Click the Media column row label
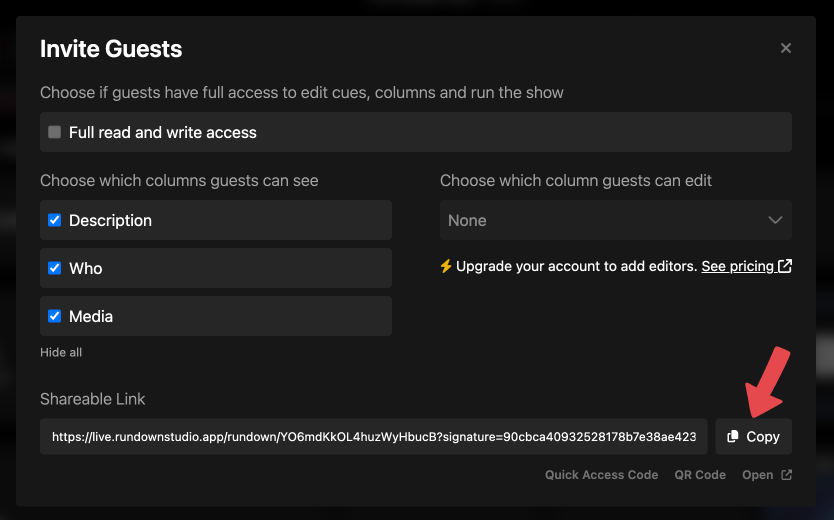The height and width of the screenshot is (520, 834). [91, 316]
